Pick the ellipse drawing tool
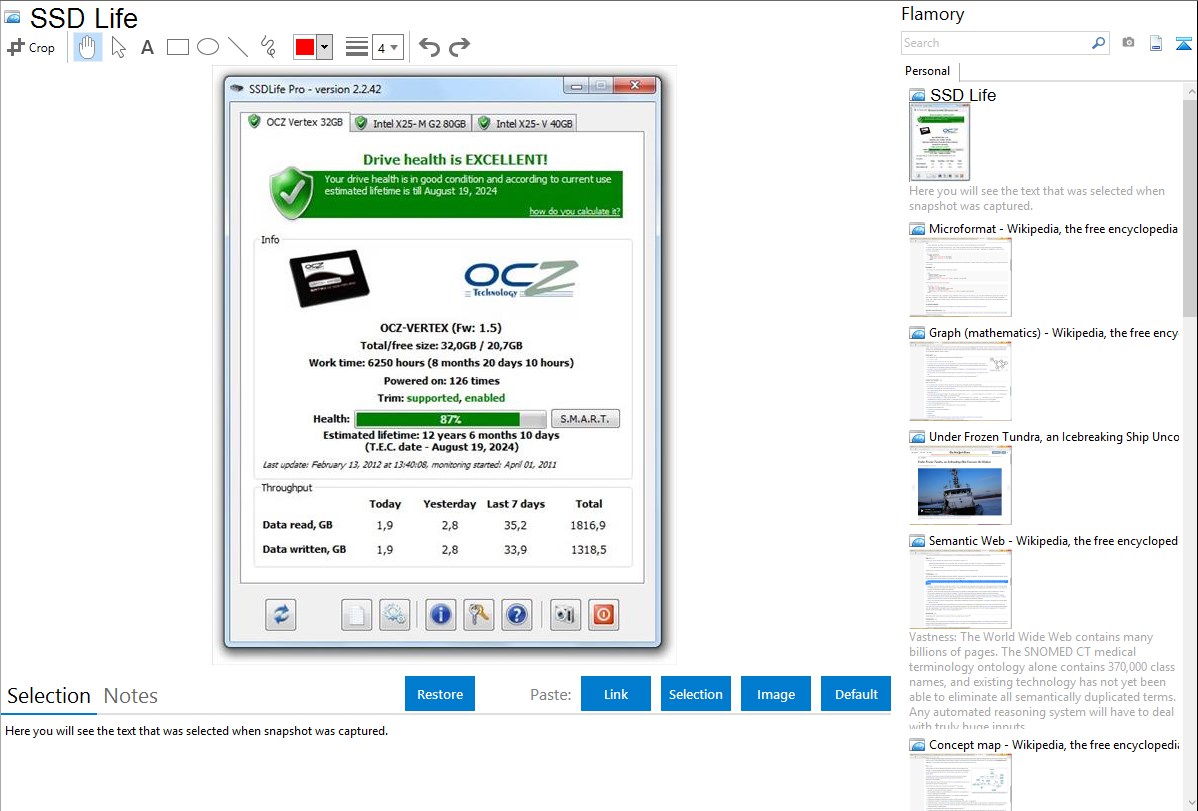The image size is (1198, 811). tap(208, 47)
